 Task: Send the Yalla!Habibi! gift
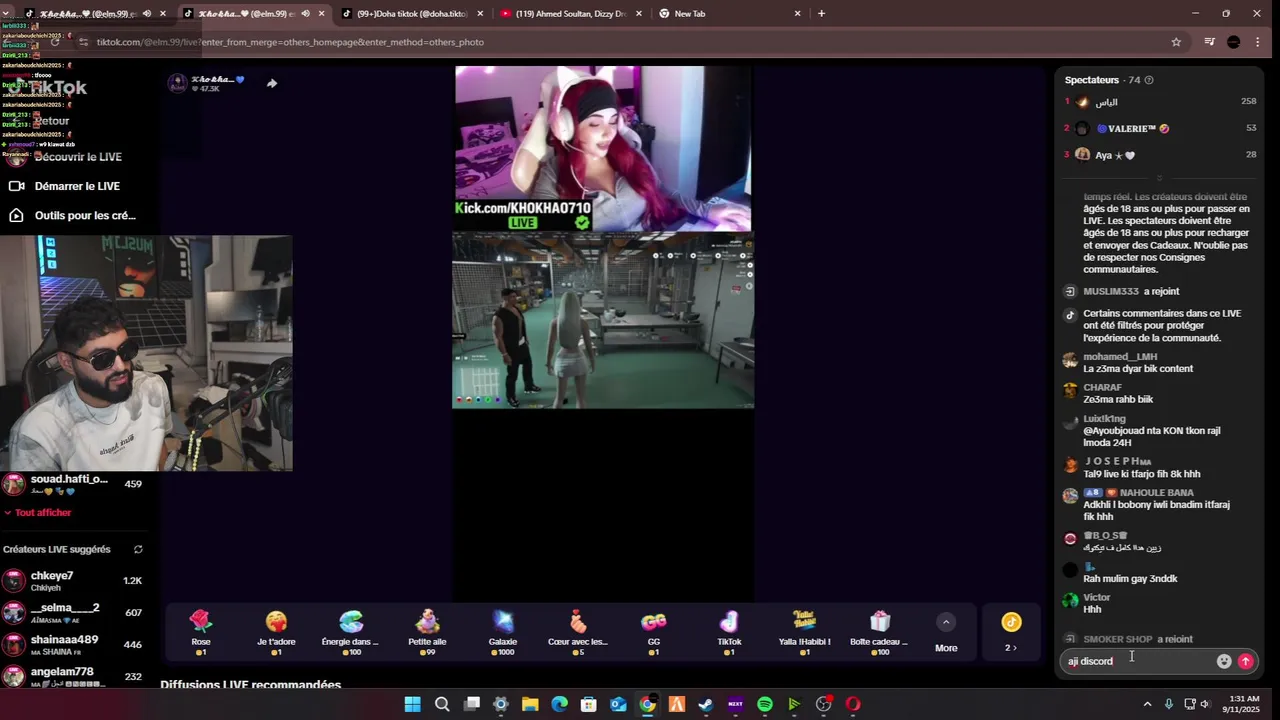804,633
